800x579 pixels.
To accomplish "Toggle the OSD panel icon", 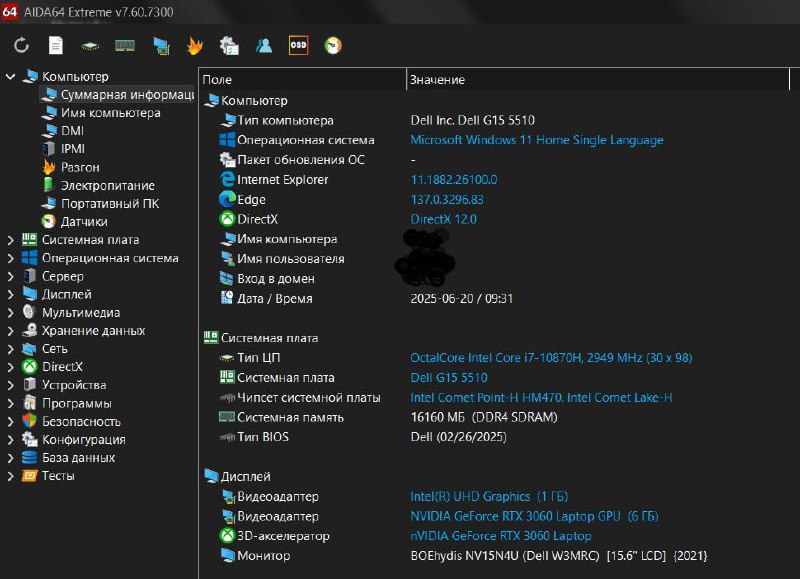I will pos(298,45).
